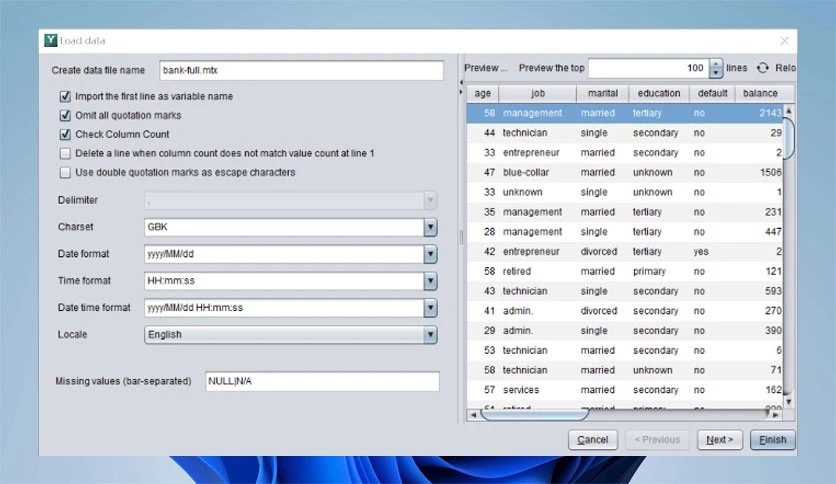Open the Delimiter dropdown

coord(430,200)
